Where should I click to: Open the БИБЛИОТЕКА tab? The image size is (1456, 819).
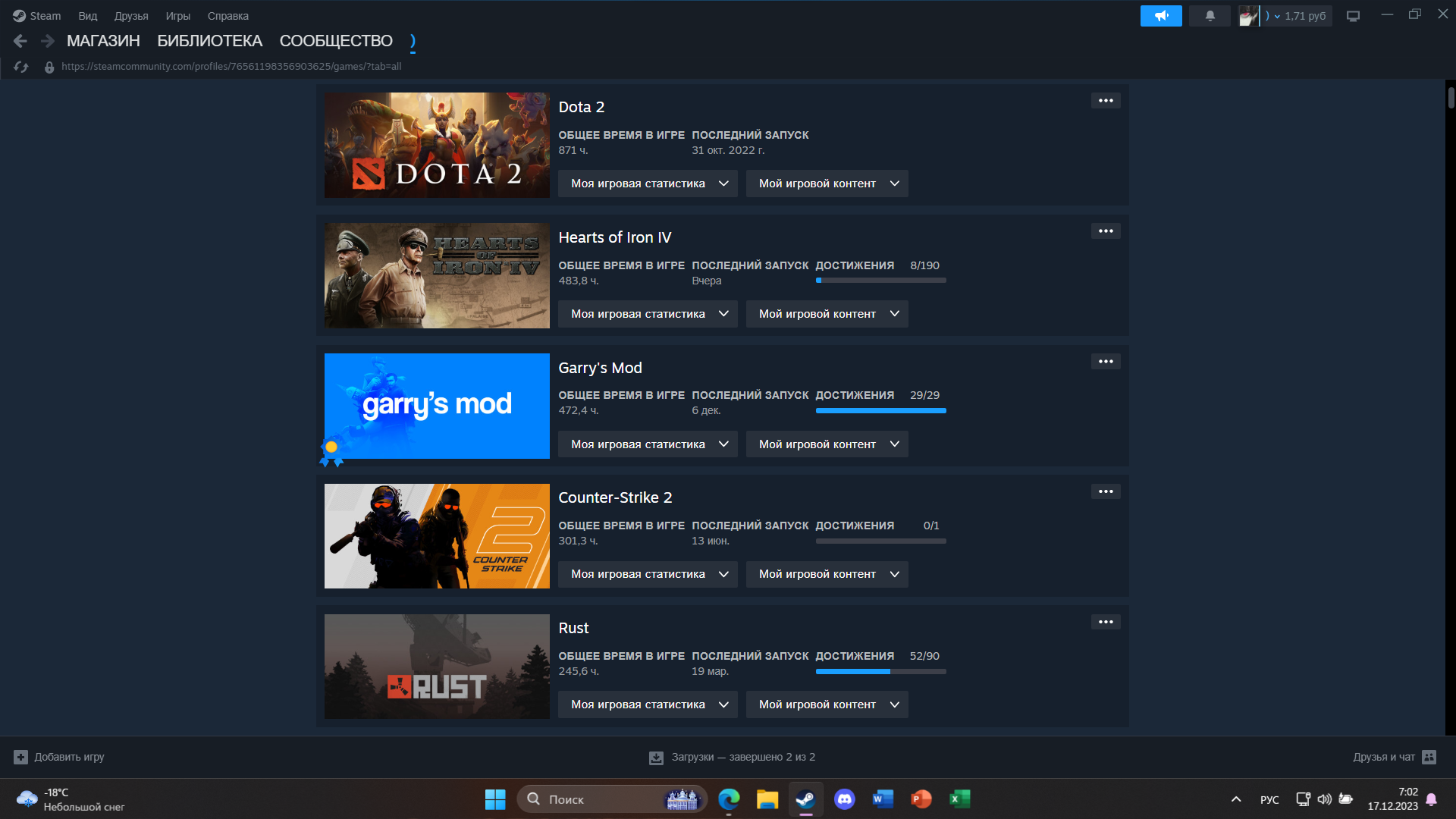pyautogui.click(x=209, y=41)
